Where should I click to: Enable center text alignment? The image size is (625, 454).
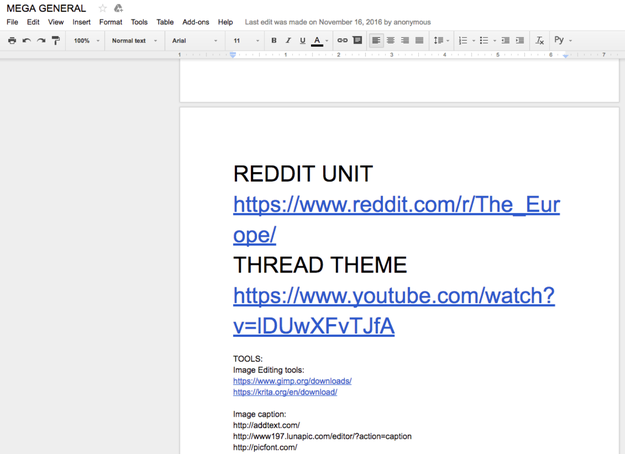(x=390, y=41)
